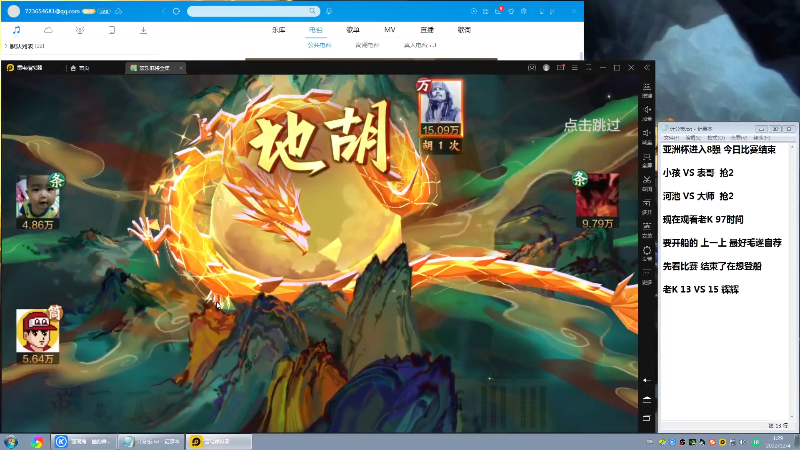Open the Notepad 格式 menu
The width and height of the screenshot is (800, 450).
pyautogui.click(x=715, y=138)
